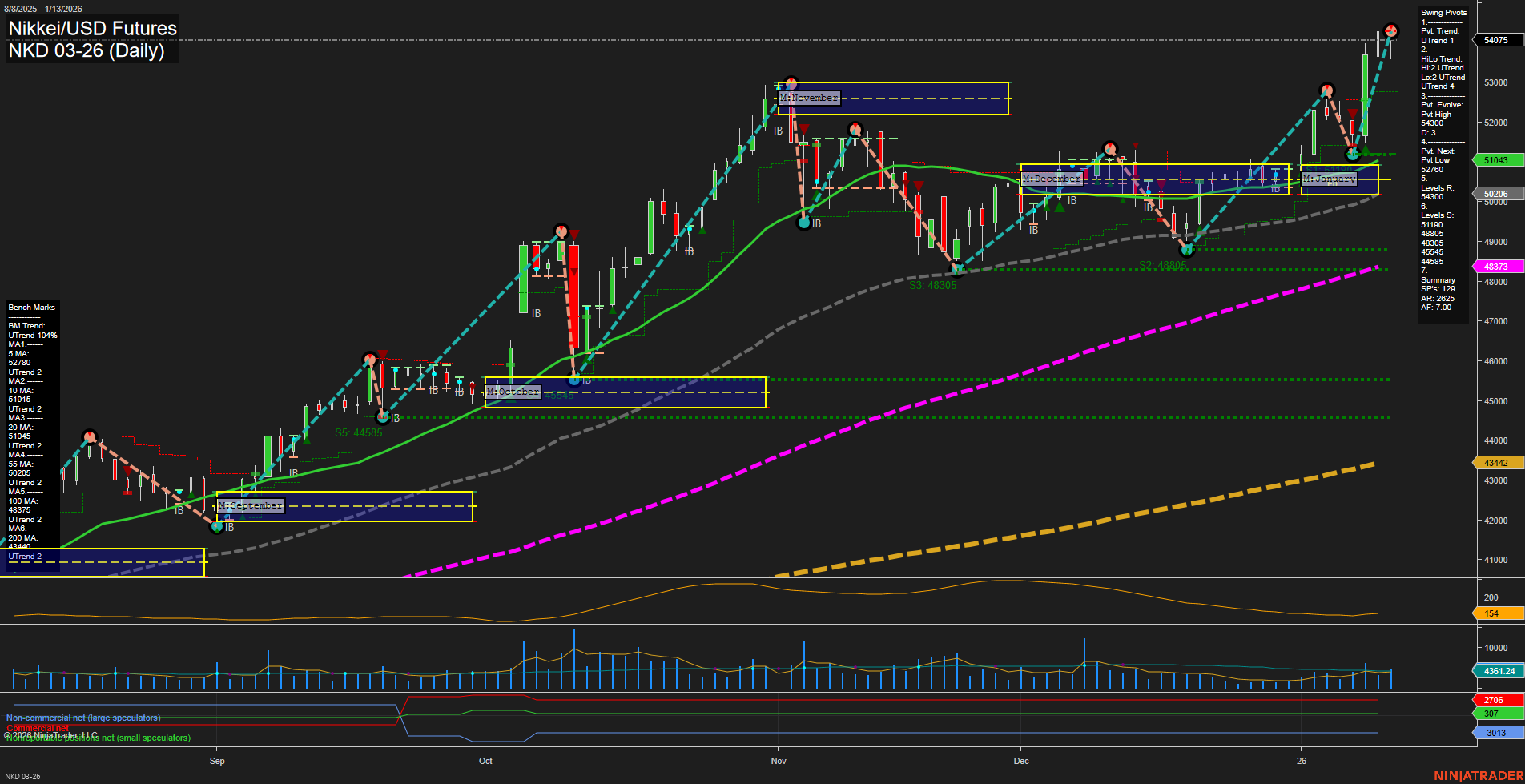
Task: Click the 8/8/2025 - 1/13/2026 date range label
Action: click(x=44, y=8)
